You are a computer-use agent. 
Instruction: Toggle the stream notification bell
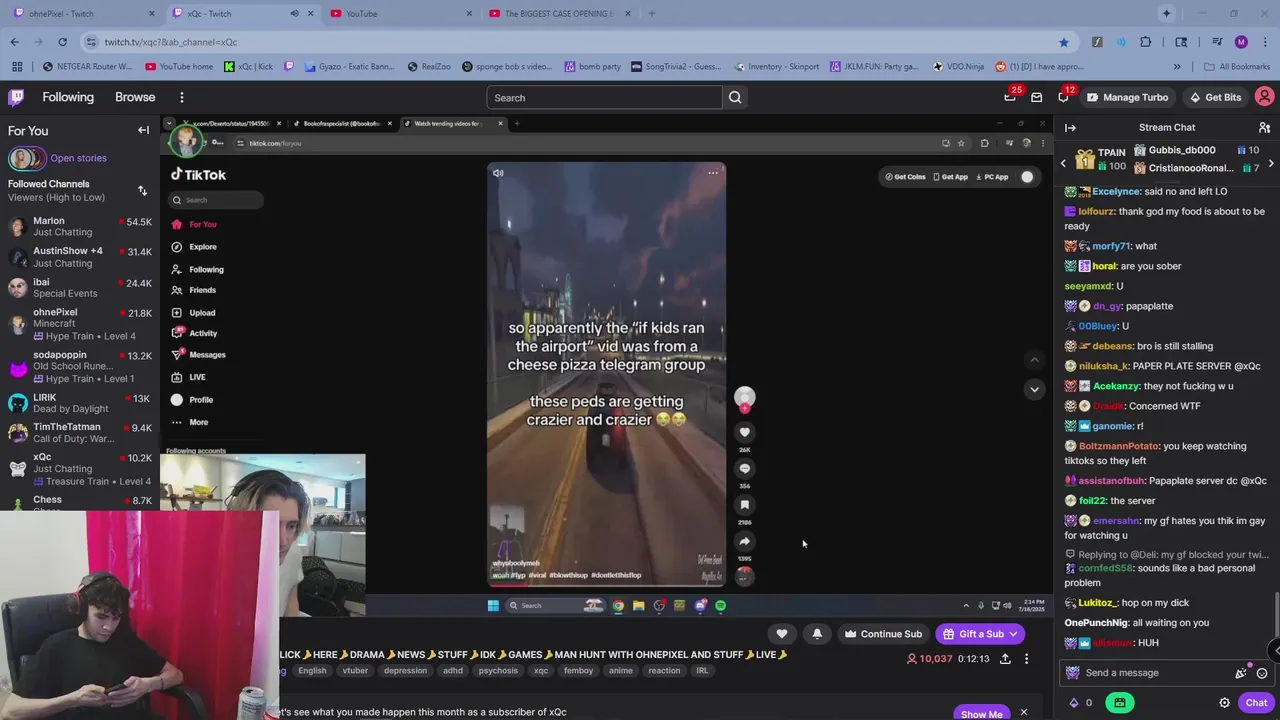point(817,634)
